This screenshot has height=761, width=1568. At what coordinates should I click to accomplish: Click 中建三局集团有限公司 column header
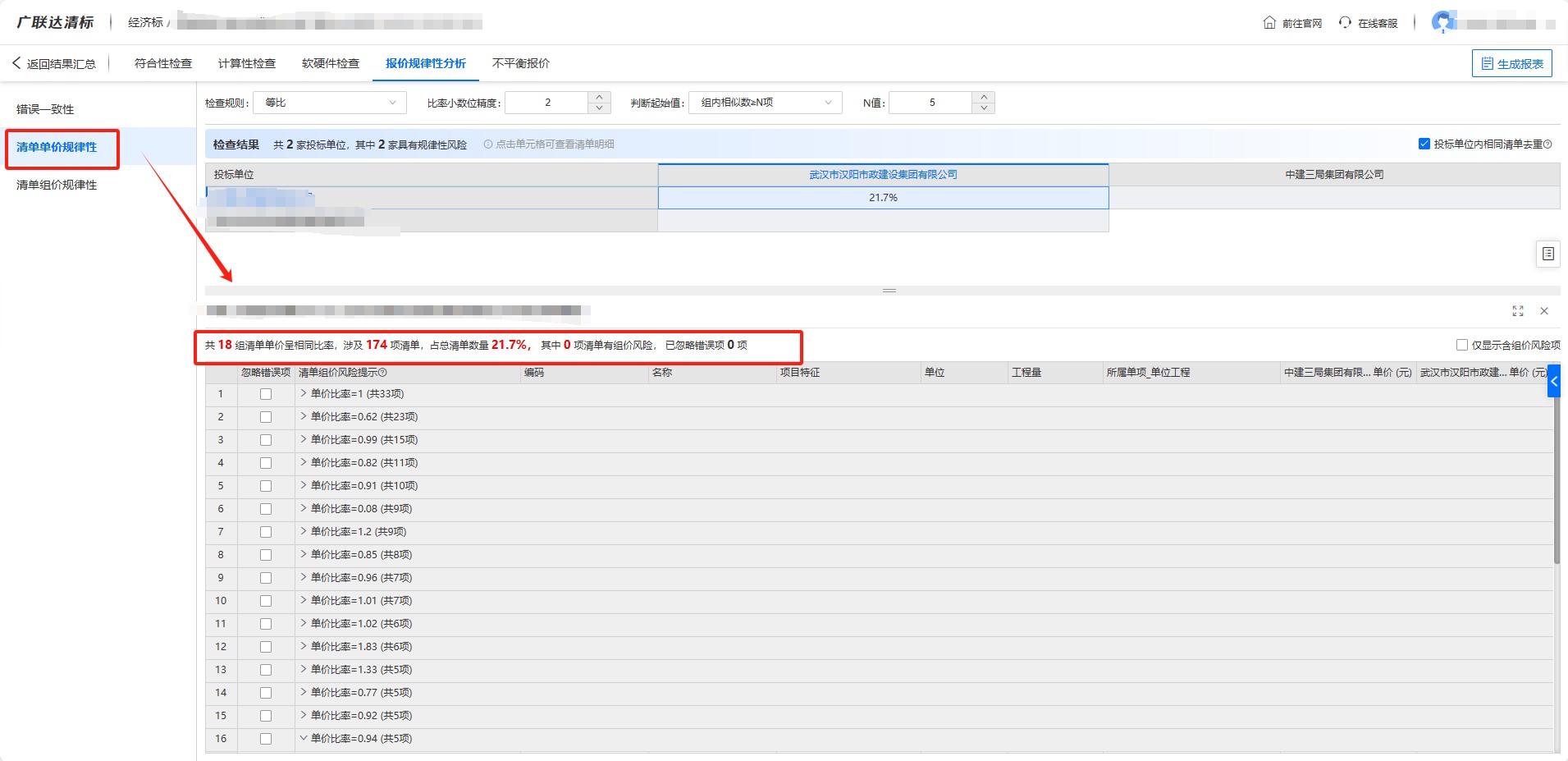coord(1335,175)
